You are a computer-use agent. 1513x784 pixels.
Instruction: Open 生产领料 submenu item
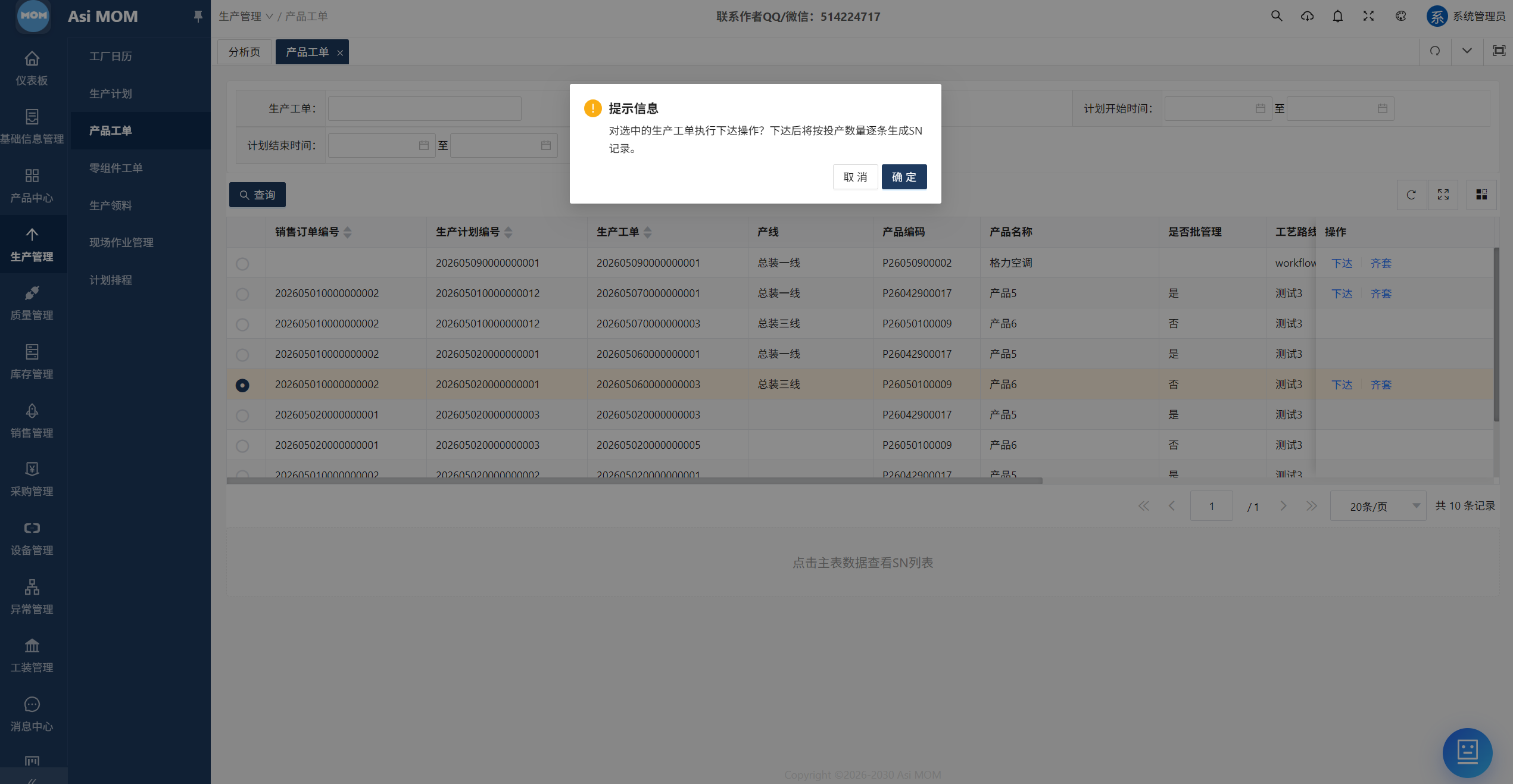point(111,206)
